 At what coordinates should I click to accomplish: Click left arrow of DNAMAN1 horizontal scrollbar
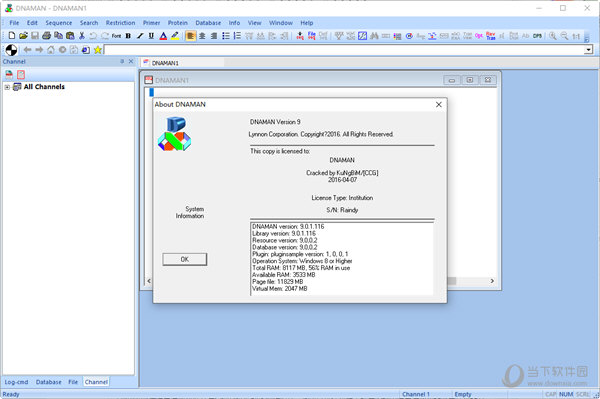149,281
